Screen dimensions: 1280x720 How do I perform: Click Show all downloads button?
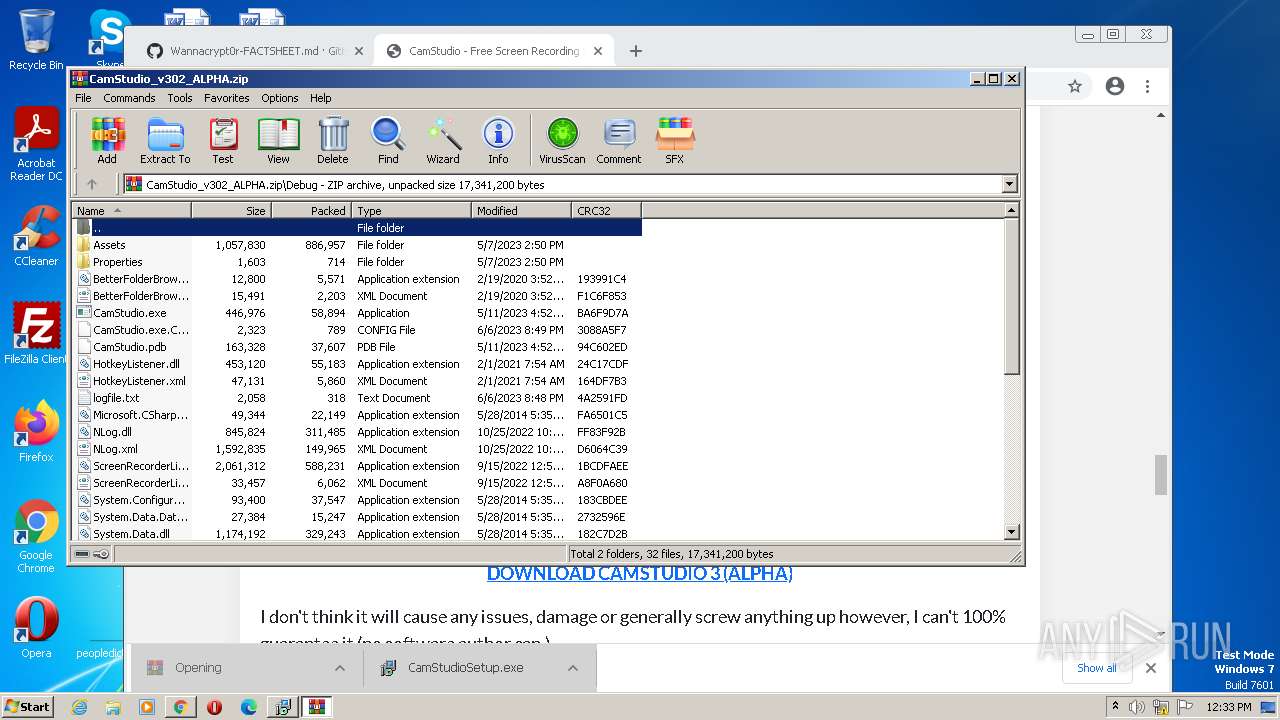coord(1097,668)
